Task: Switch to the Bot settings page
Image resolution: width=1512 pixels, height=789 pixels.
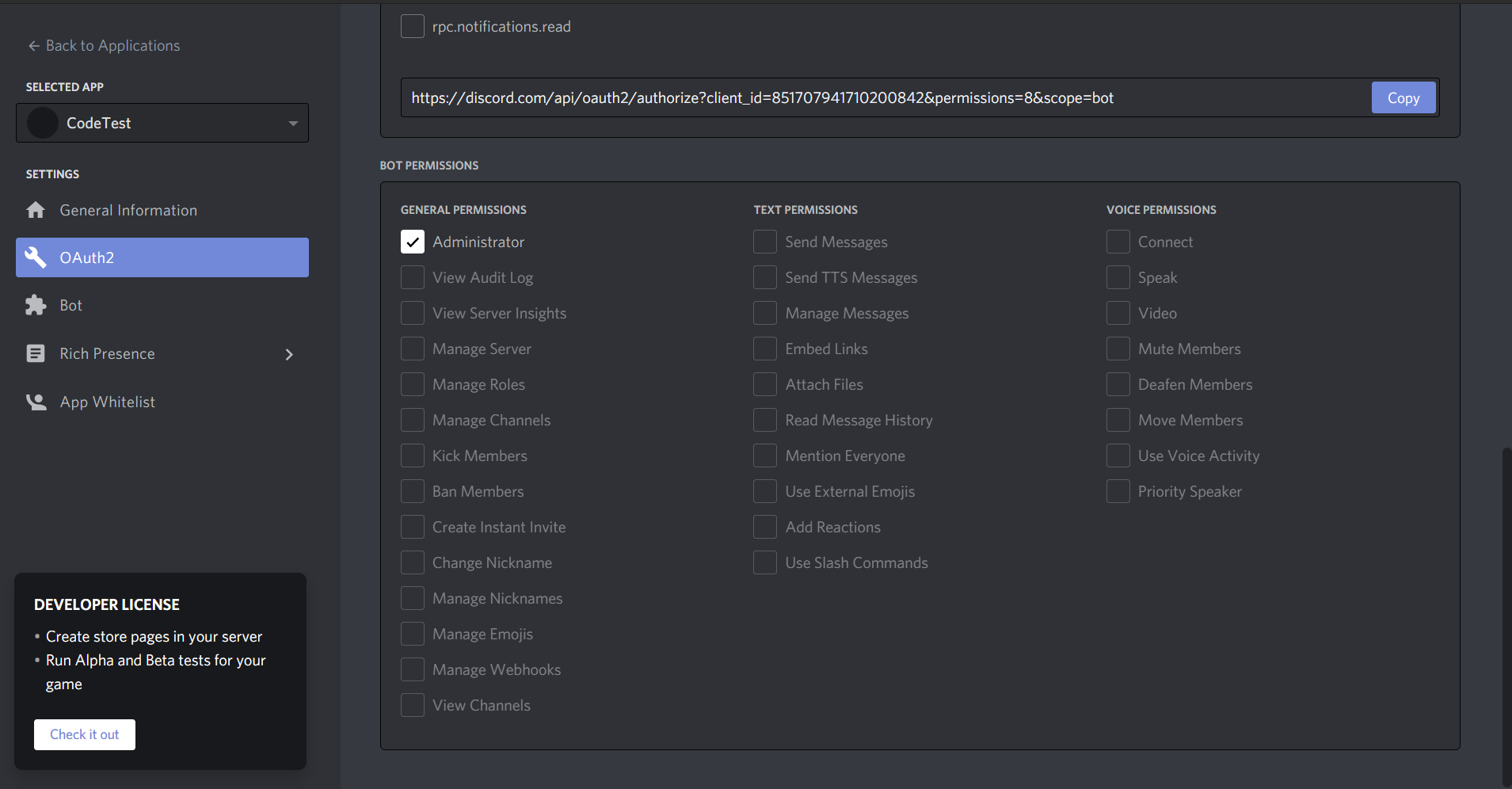Action: 70,305
